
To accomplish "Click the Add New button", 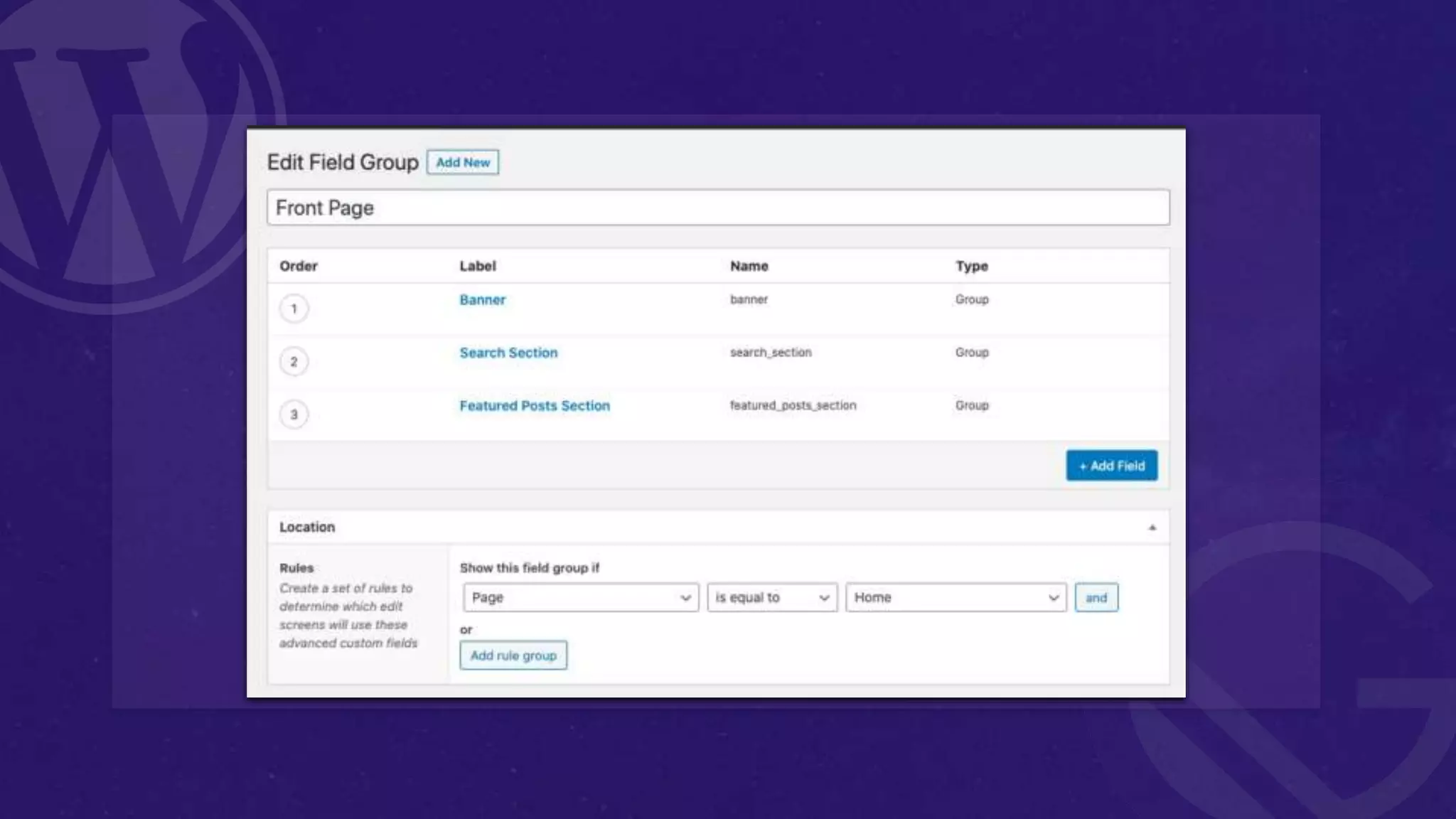I will pyautogui.click(x=463, y=162).
